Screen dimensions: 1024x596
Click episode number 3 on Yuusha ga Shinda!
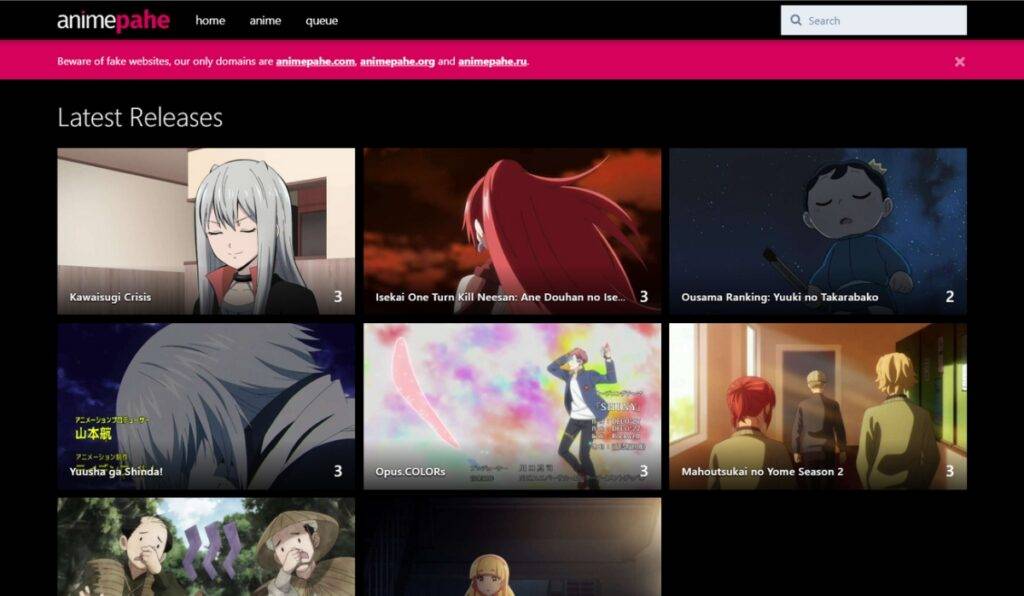(x=338, y=471)
